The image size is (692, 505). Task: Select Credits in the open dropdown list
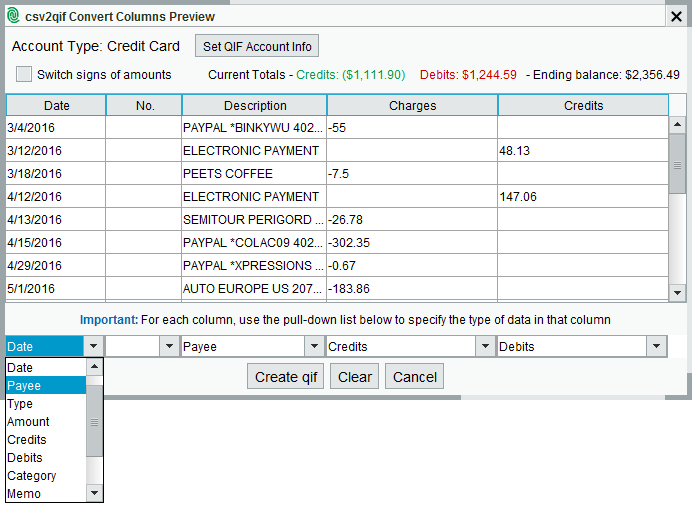(x=46, y=440)
